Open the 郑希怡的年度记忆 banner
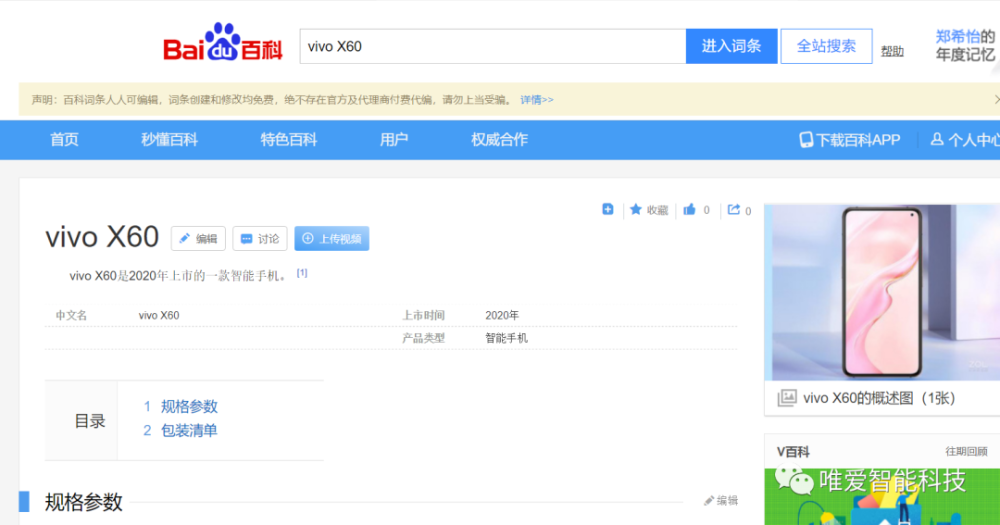 [x=965, y=46]
